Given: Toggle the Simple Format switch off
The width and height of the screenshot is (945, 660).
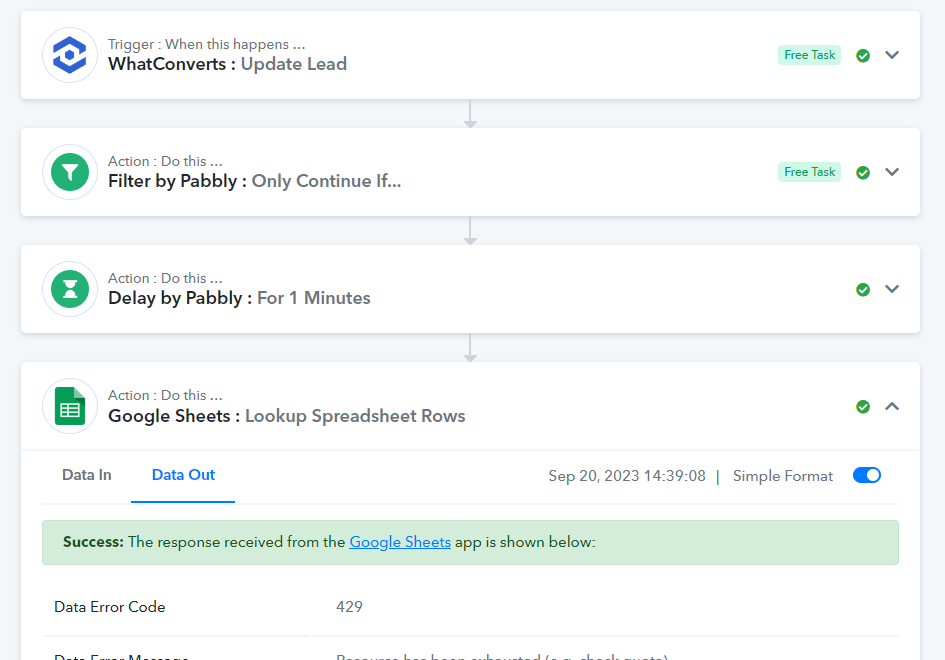Looking at the screenshot, I should [x=867, y=476].
